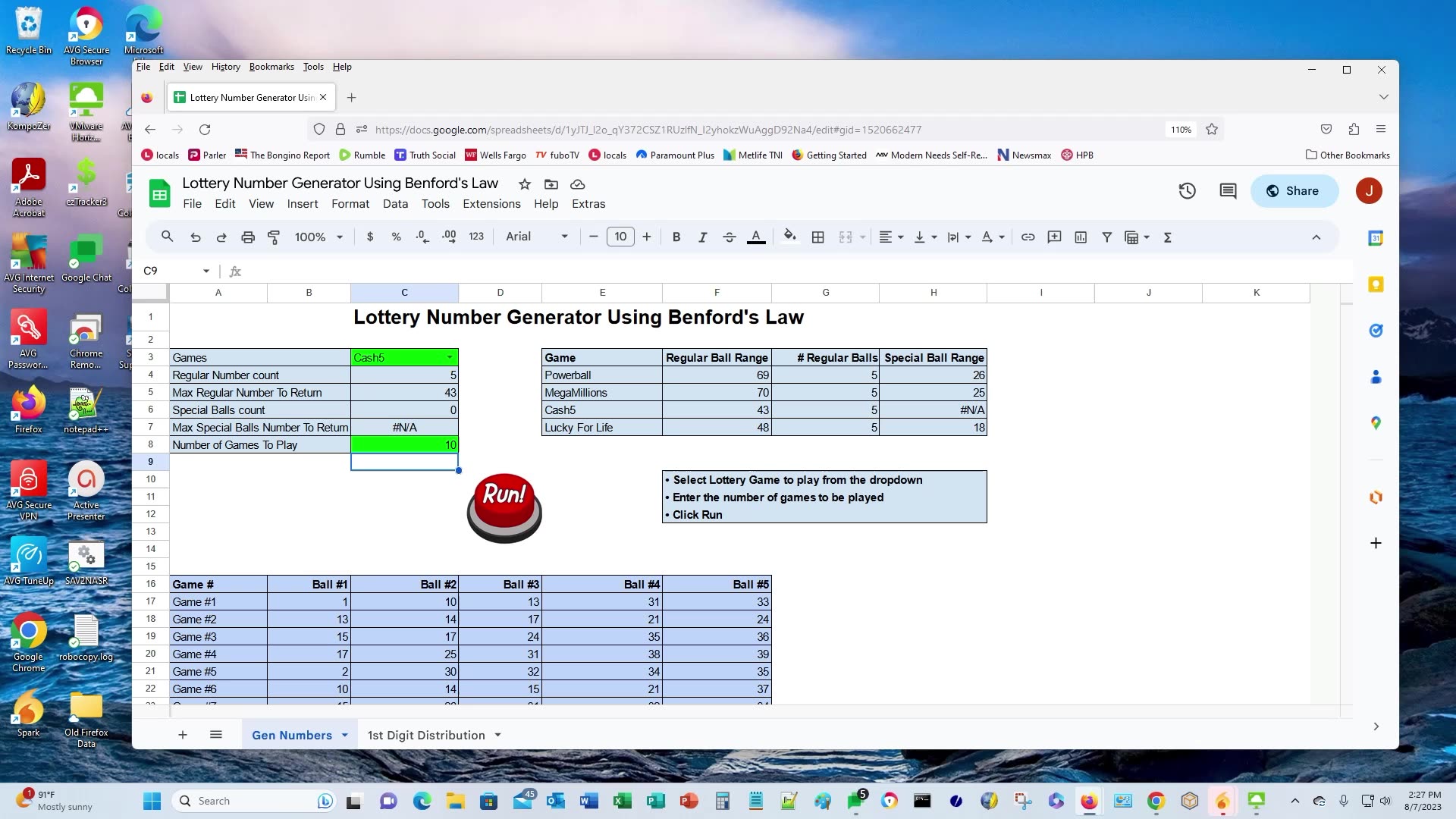This screenshot has width=1456, height=819.
Task: Insert a comment using the comment icon
Action: click(1054, 237)
